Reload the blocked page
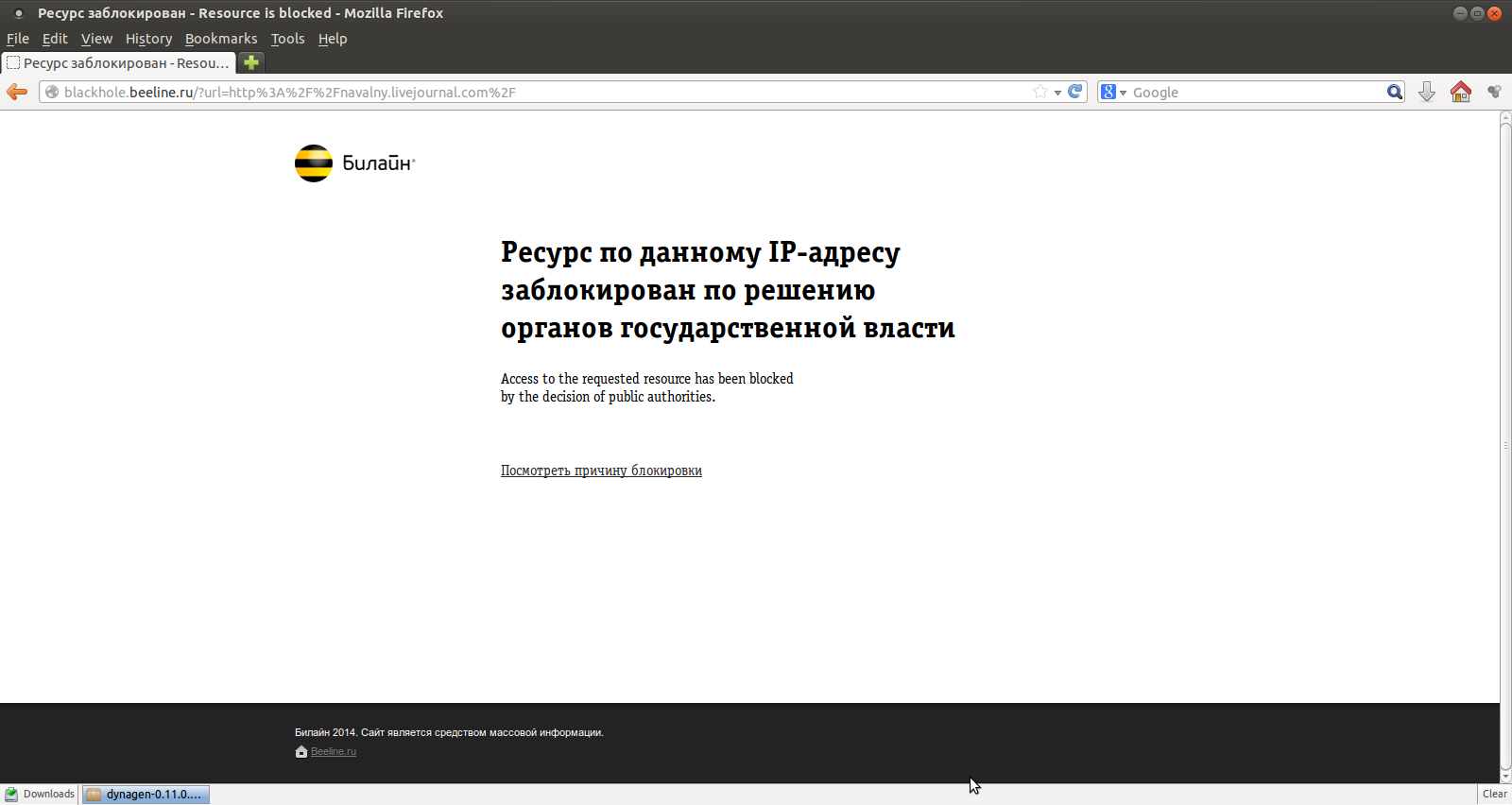This screenshot has height=805, width=1512. (1075, 92)
